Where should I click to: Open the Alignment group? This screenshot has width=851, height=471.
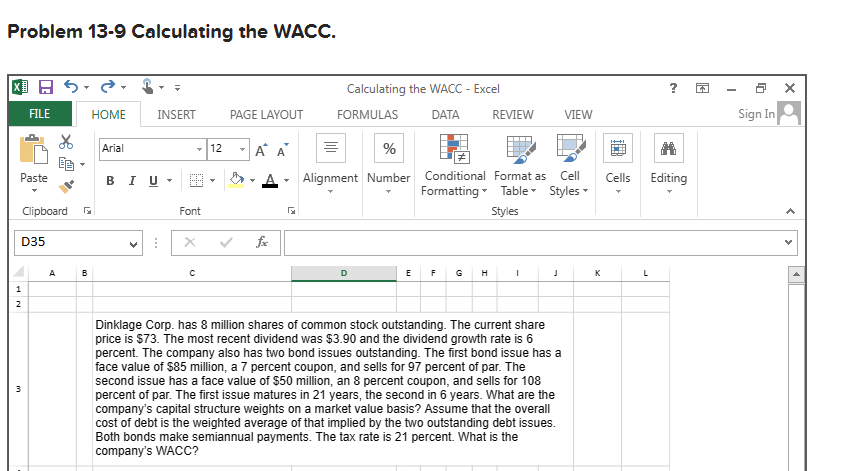click(x=331, y=164)
